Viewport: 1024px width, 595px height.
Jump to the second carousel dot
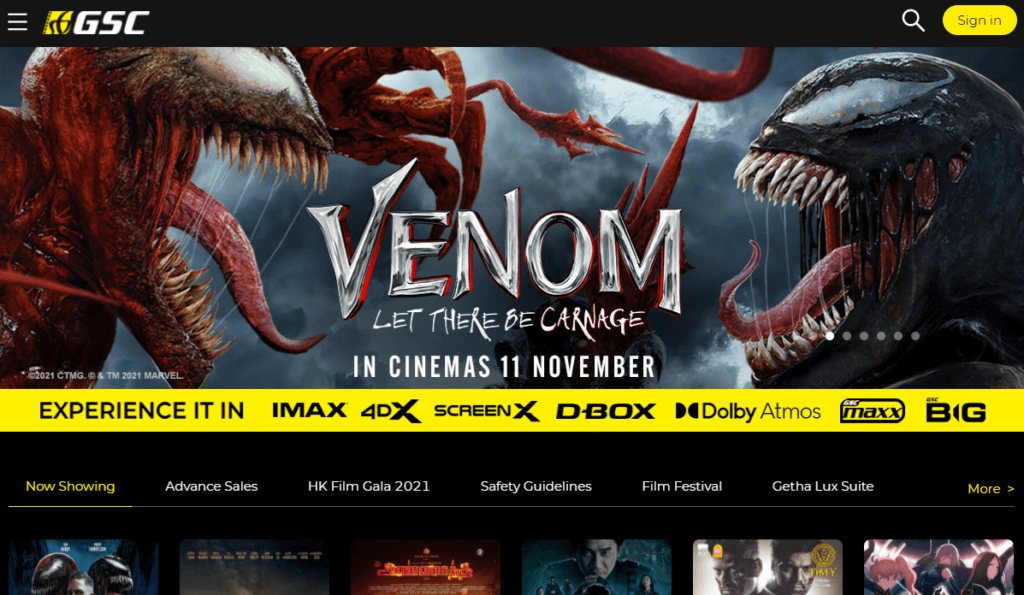coord(847,336)
